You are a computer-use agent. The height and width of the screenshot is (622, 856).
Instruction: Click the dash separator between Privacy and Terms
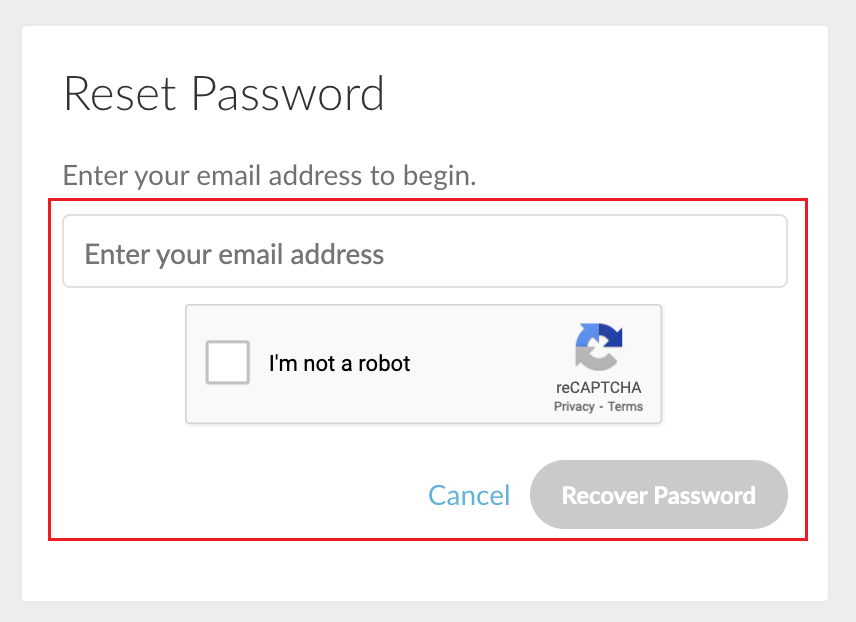tap(601, 407)
